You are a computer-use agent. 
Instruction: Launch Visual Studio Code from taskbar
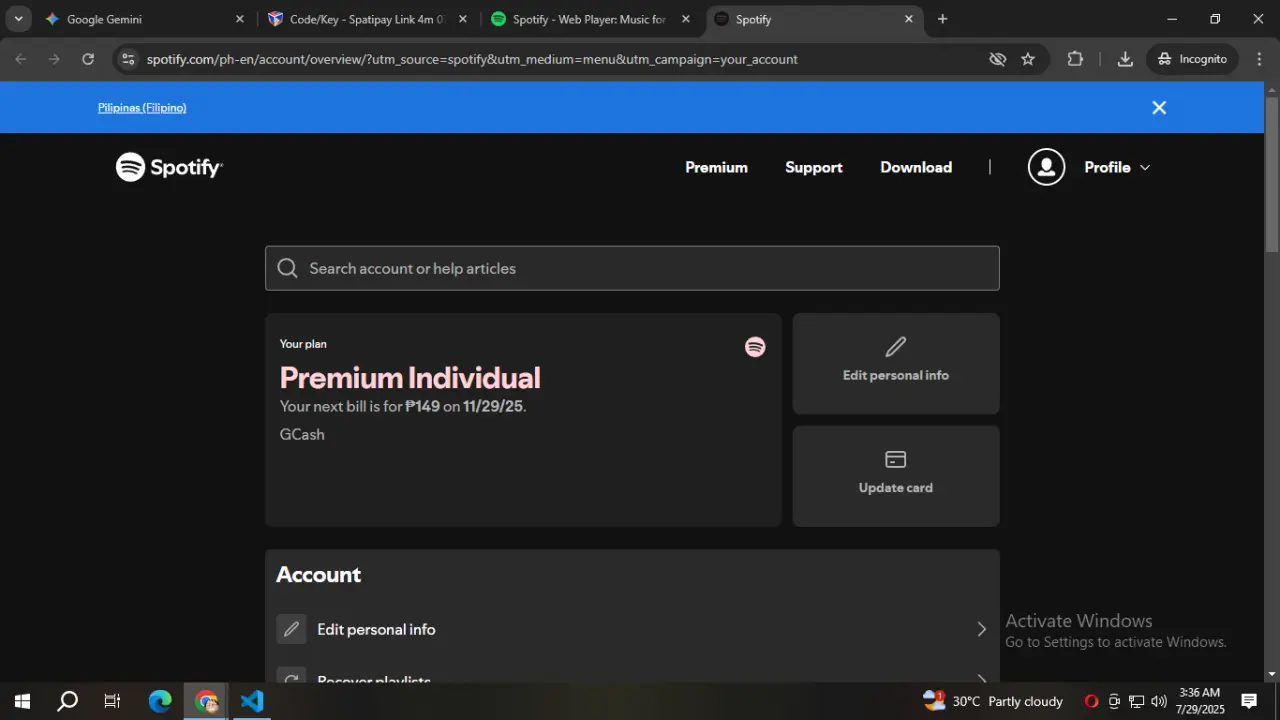tap(252, 701)
